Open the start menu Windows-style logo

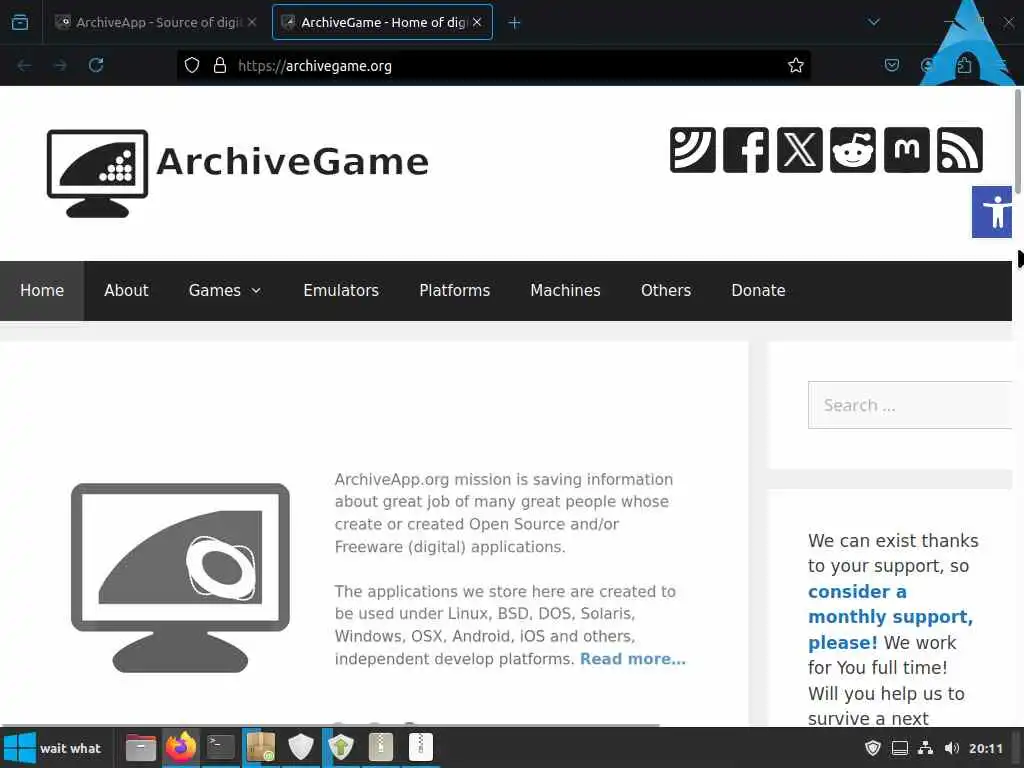click(x=20, y=748)
